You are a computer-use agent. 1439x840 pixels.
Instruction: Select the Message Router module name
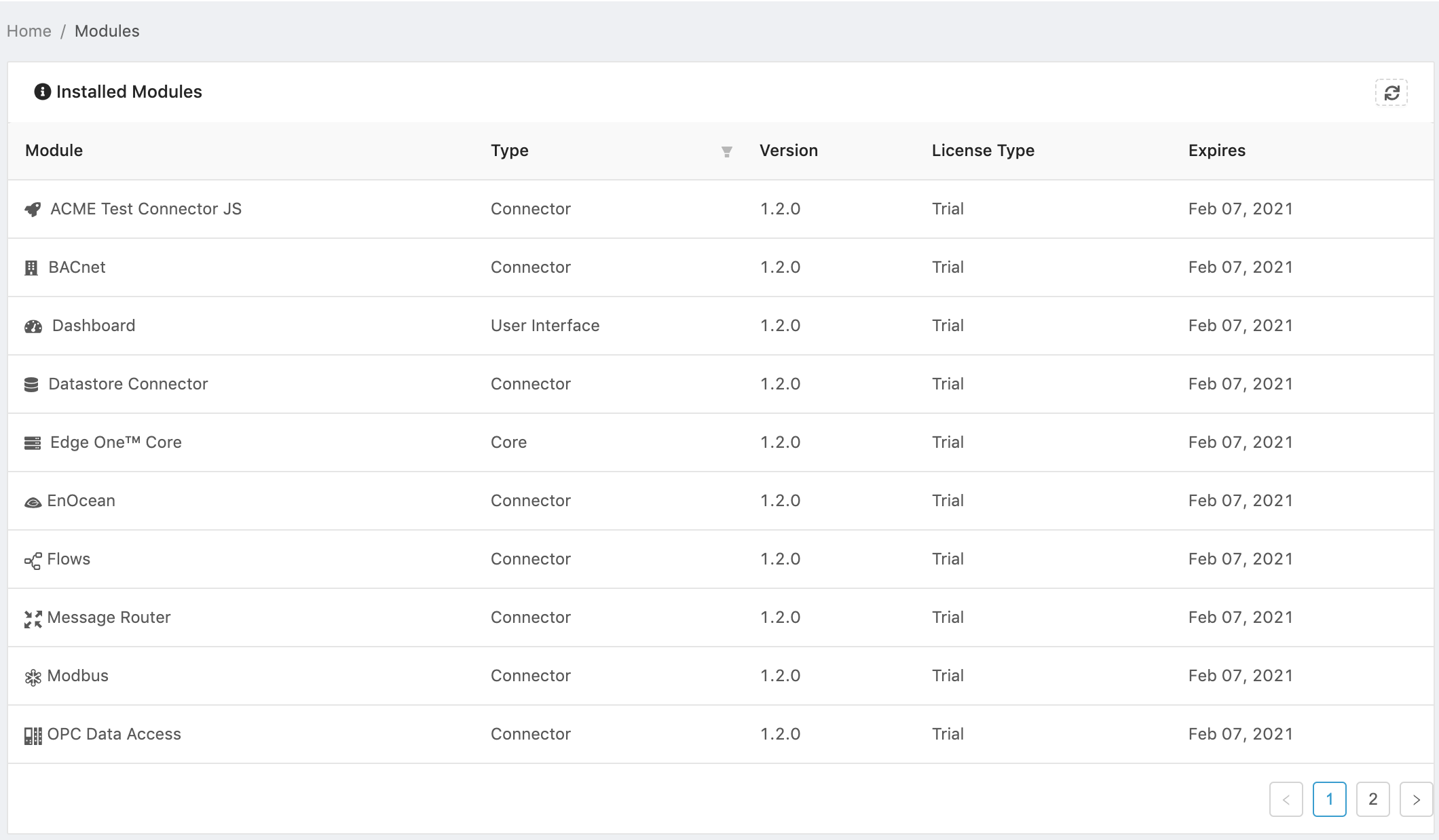(109, 617)
